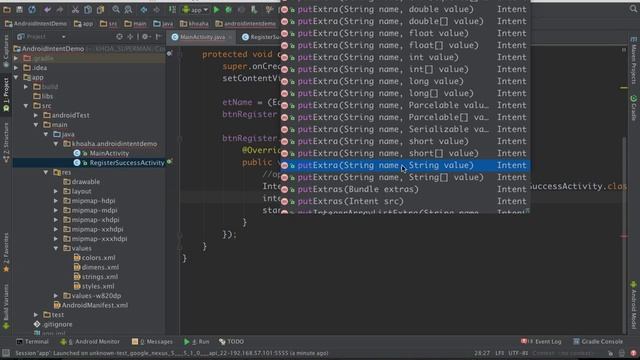
Task: Select putExtra(String name, long value) suggestion
Action: 405,81
